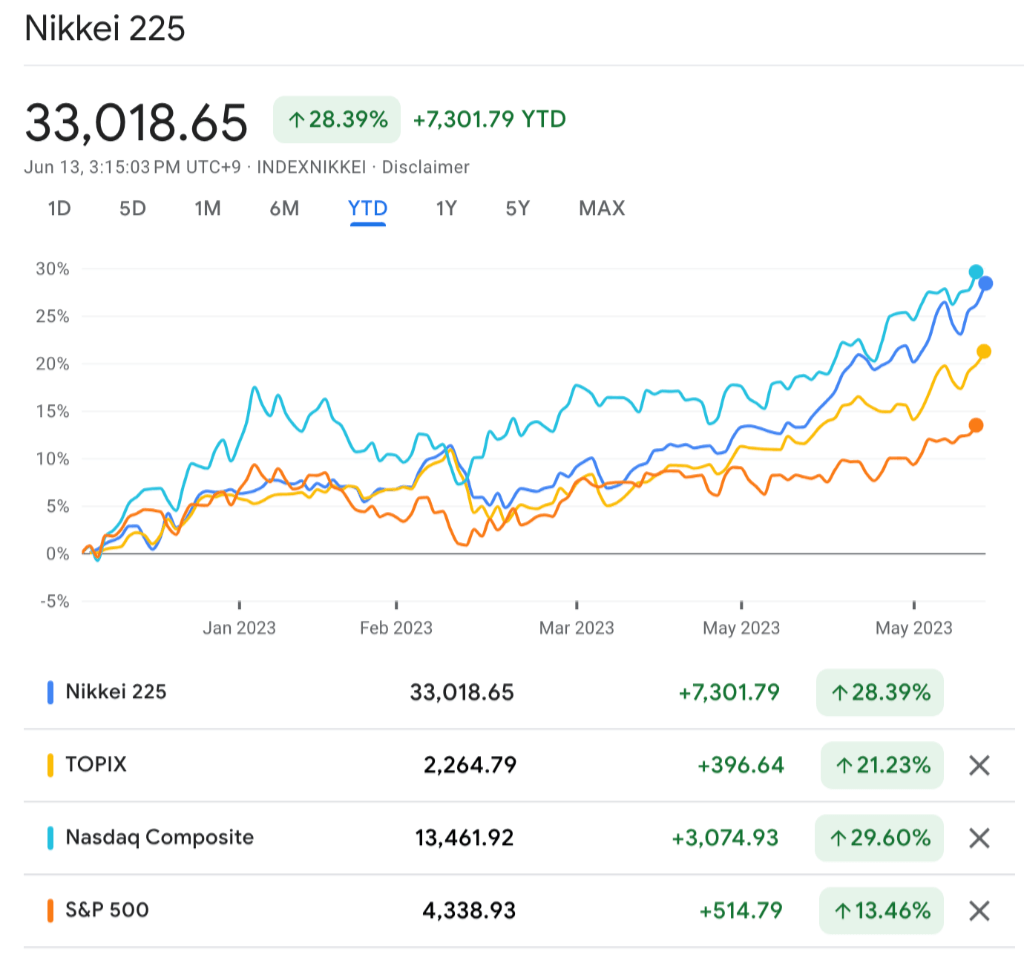1024x963 pixels.
Task: Click the S&P 500 13.46% change badge
Action: 882,911
